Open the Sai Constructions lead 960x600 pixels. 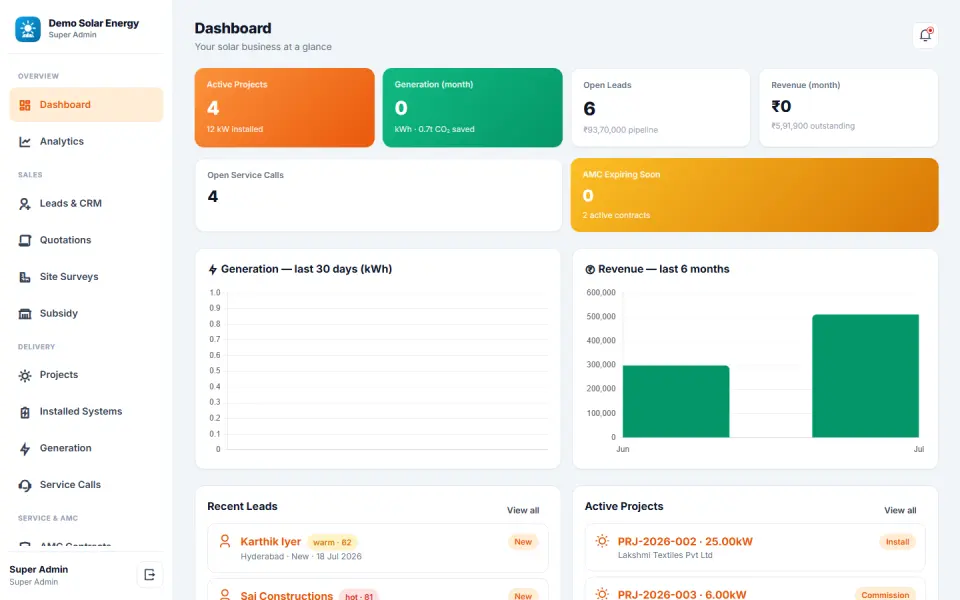coord(378,590)
